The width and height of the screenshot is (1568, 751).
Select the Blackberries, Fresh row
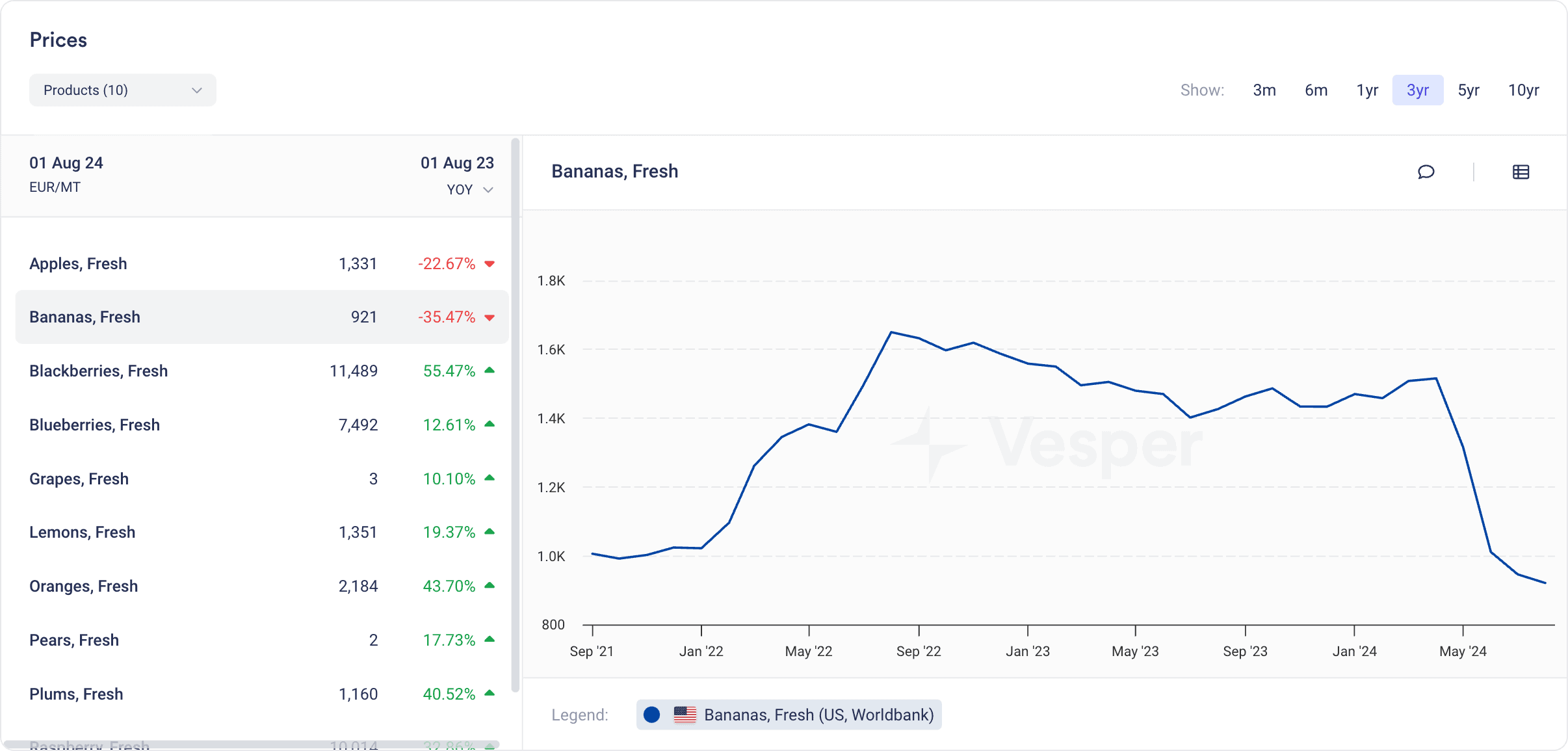[262, 371]
